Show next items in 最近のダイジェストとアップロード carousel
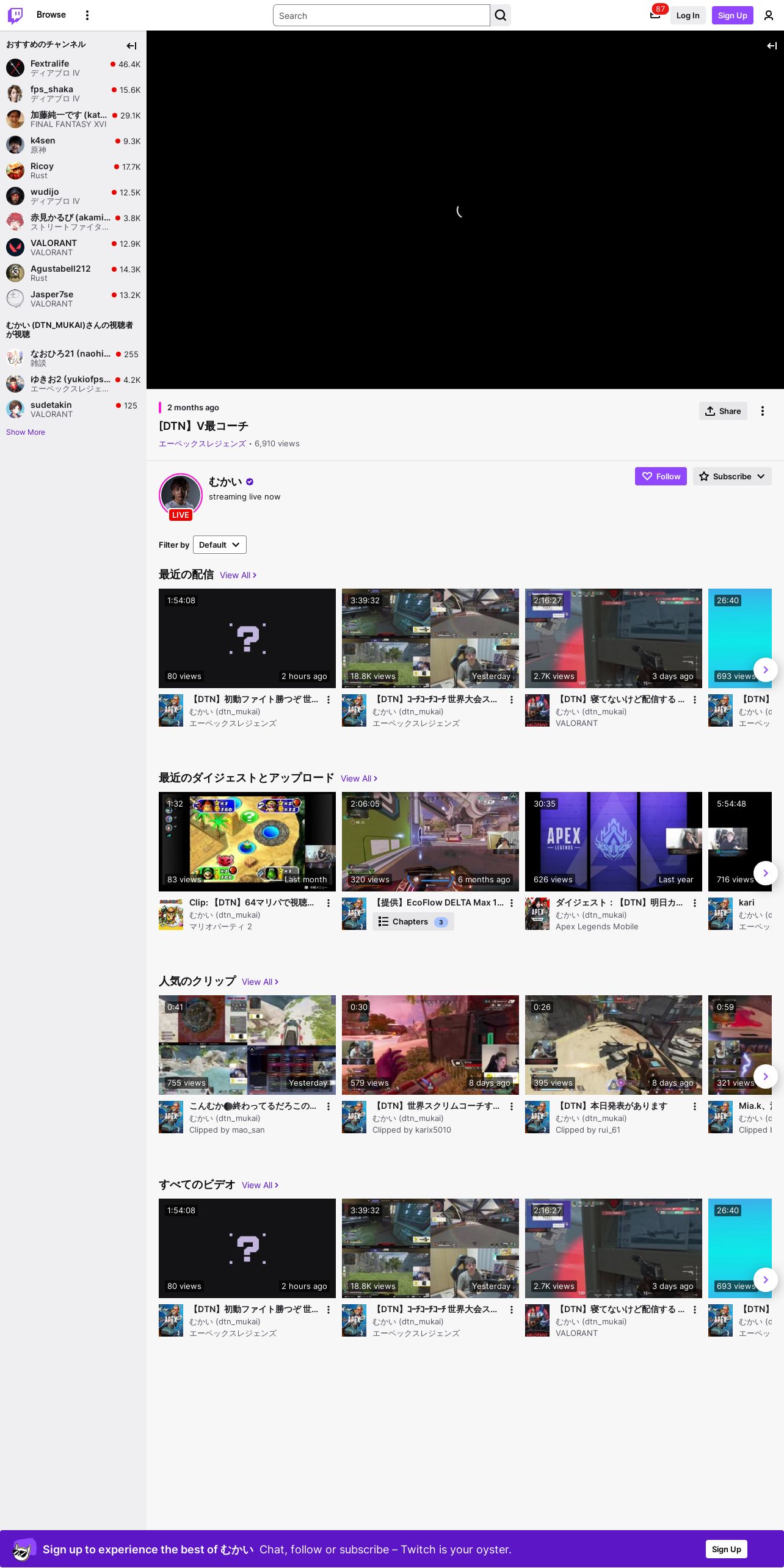Viewport: 784px width, 1568px height. [766, 873]
